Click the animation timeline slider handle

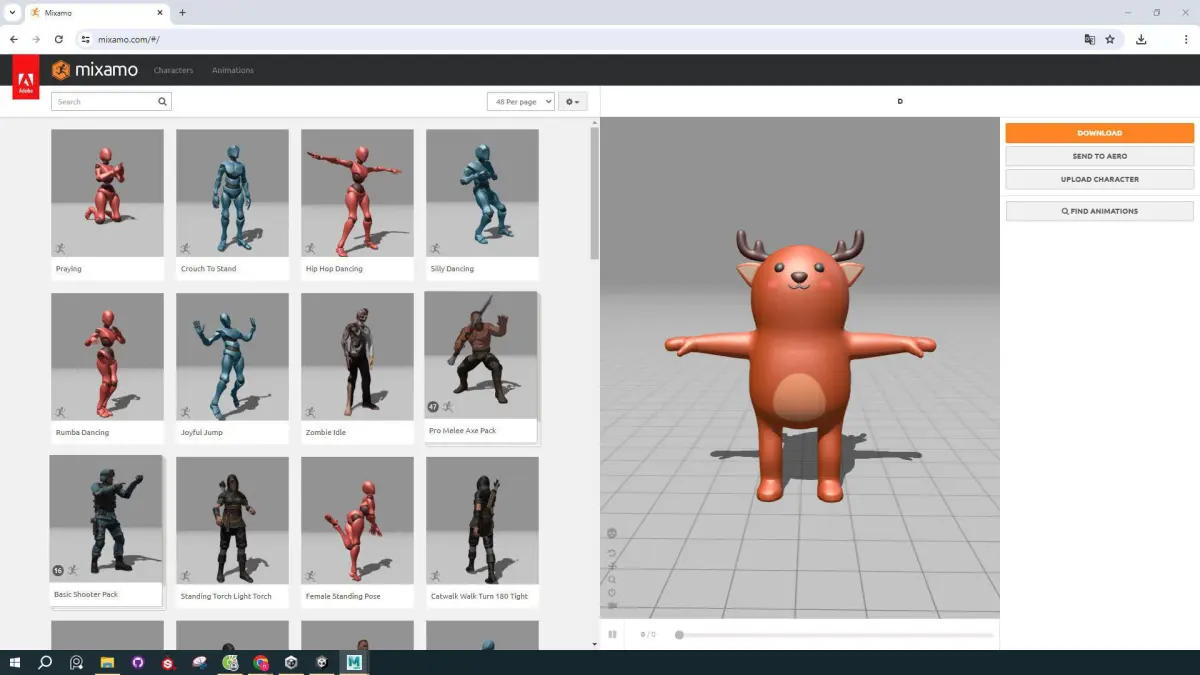pos(679,634)
